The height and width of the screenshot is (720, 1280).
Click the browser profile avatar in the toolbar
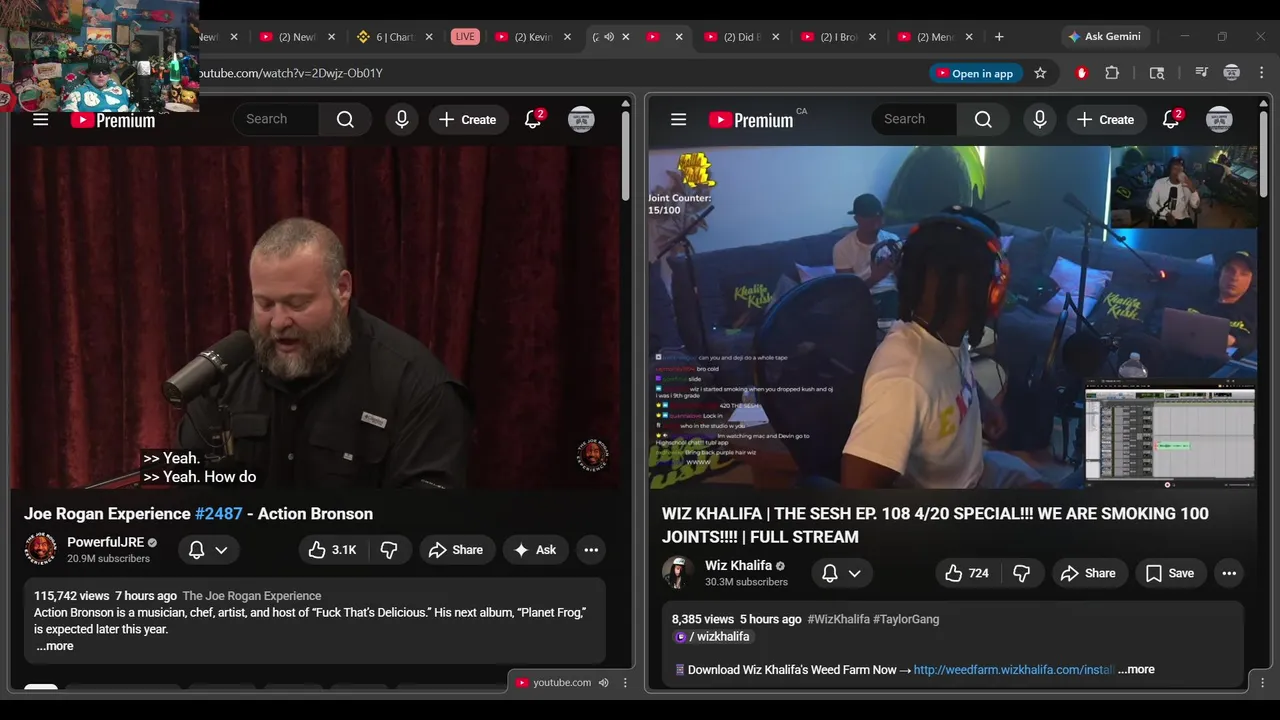tap(1232, 73)
